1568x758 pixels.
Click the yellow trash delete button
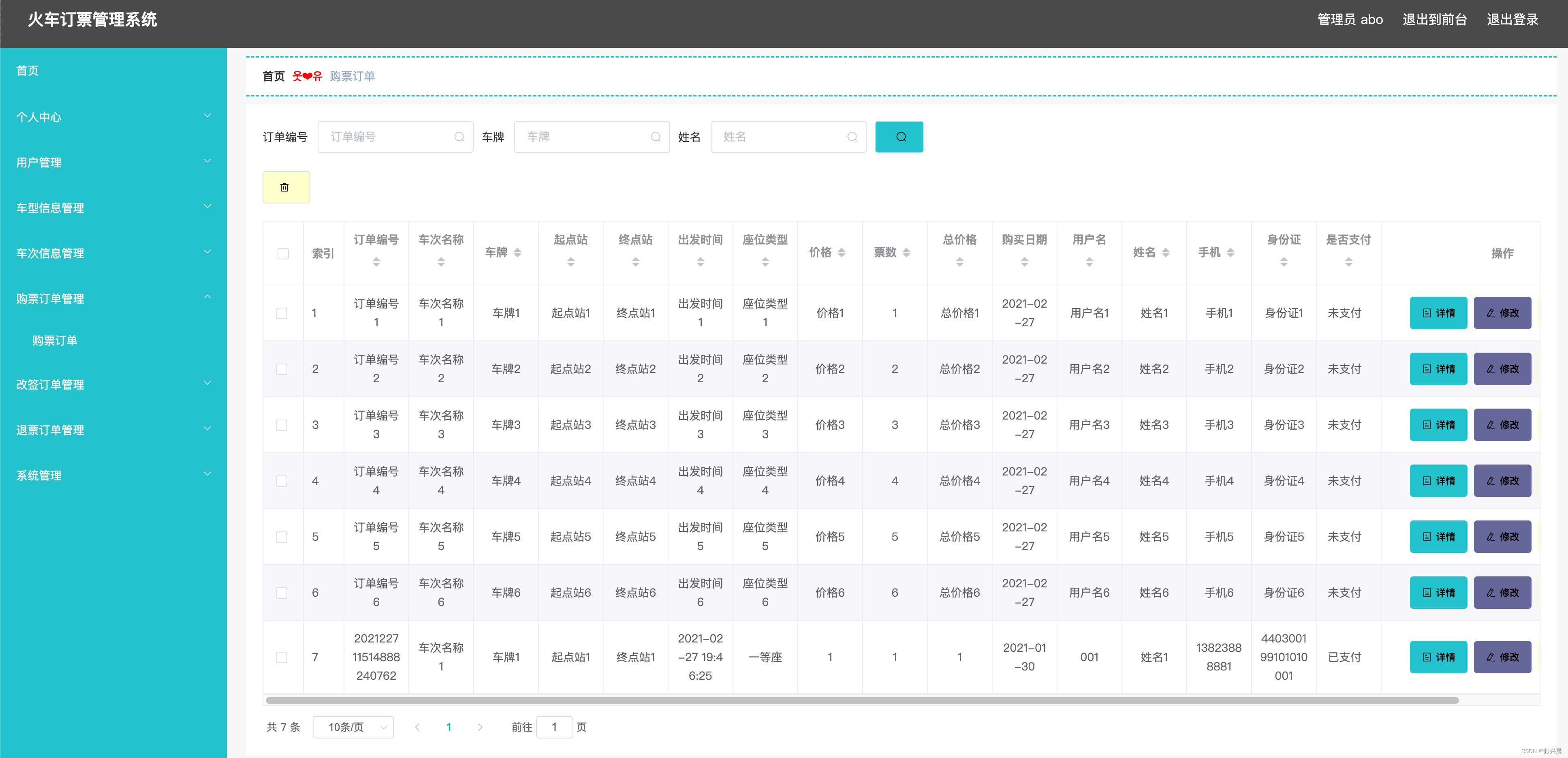click(x=286, y=188)
